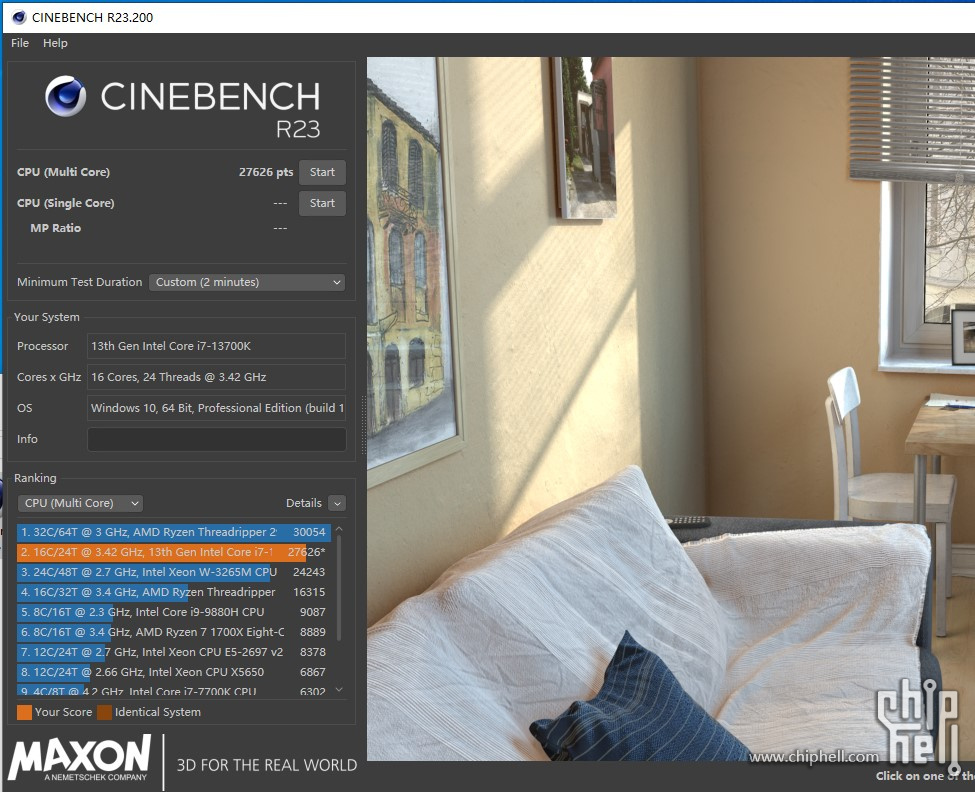Click the rendered room scene image
The height and width of the screenshot is (792, 975).
[x=670, y=408]
